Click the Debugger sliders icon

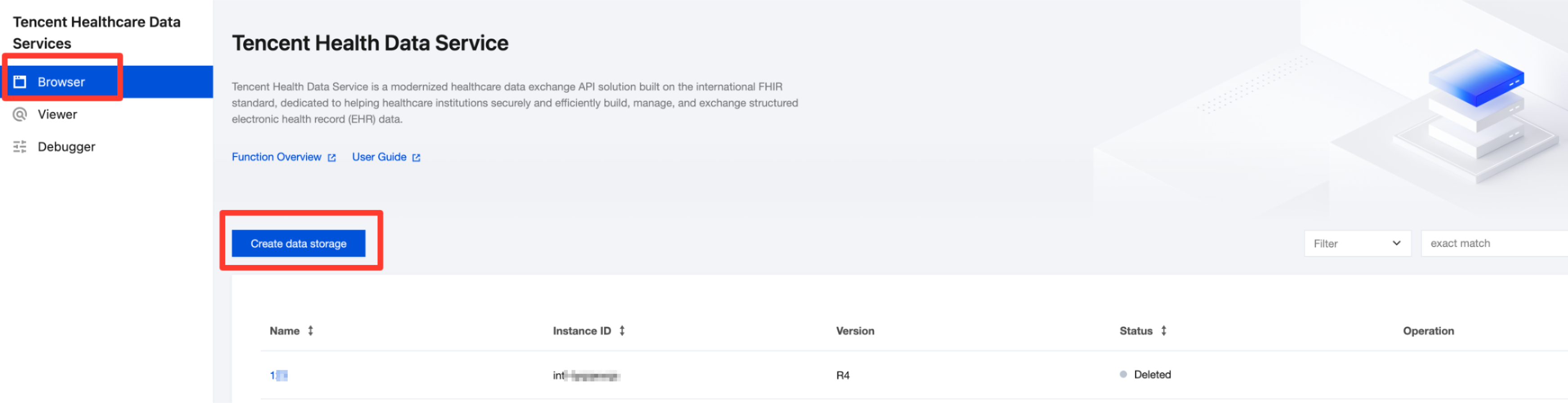(20, 147)
